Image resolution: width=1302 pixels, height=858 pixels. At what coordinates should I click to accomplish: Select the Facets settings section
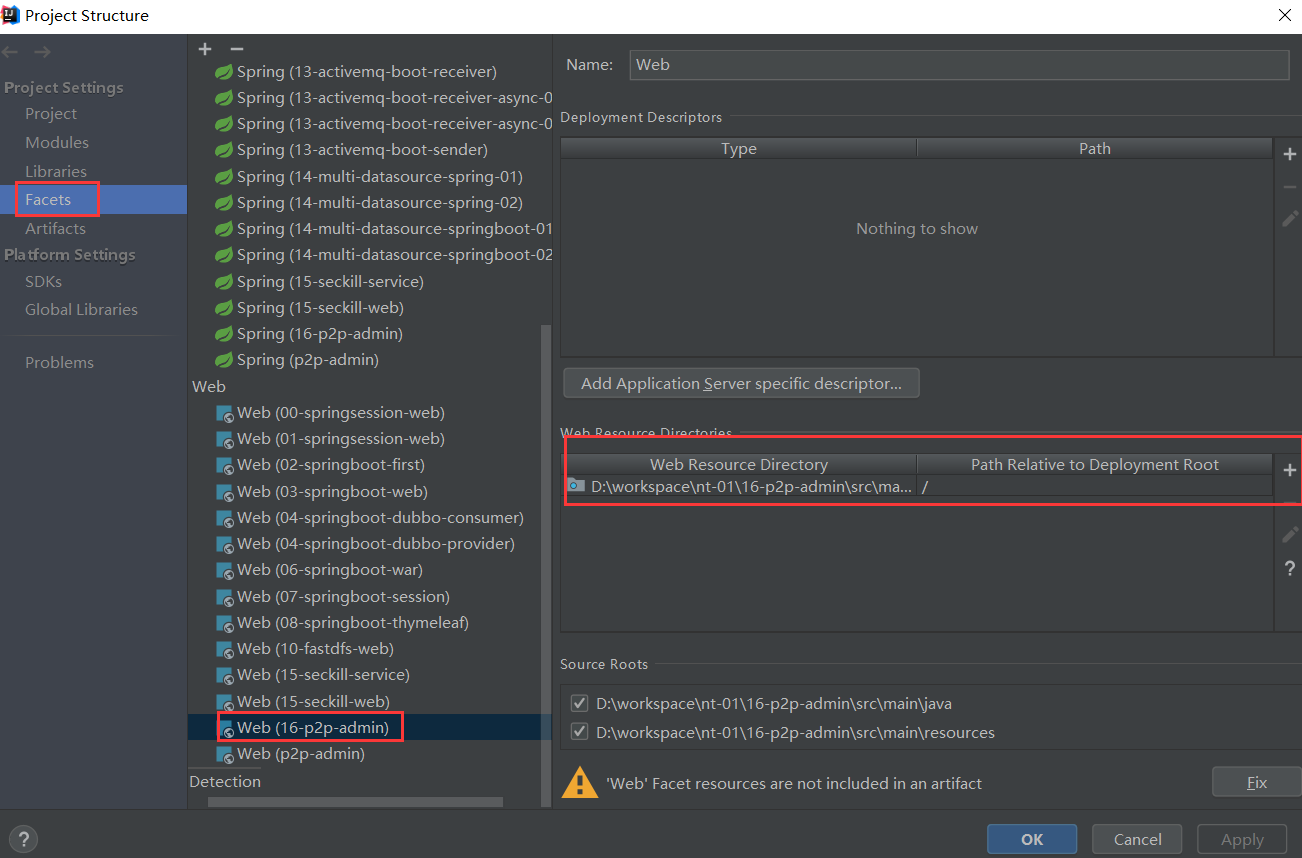(x=48, y=200)
